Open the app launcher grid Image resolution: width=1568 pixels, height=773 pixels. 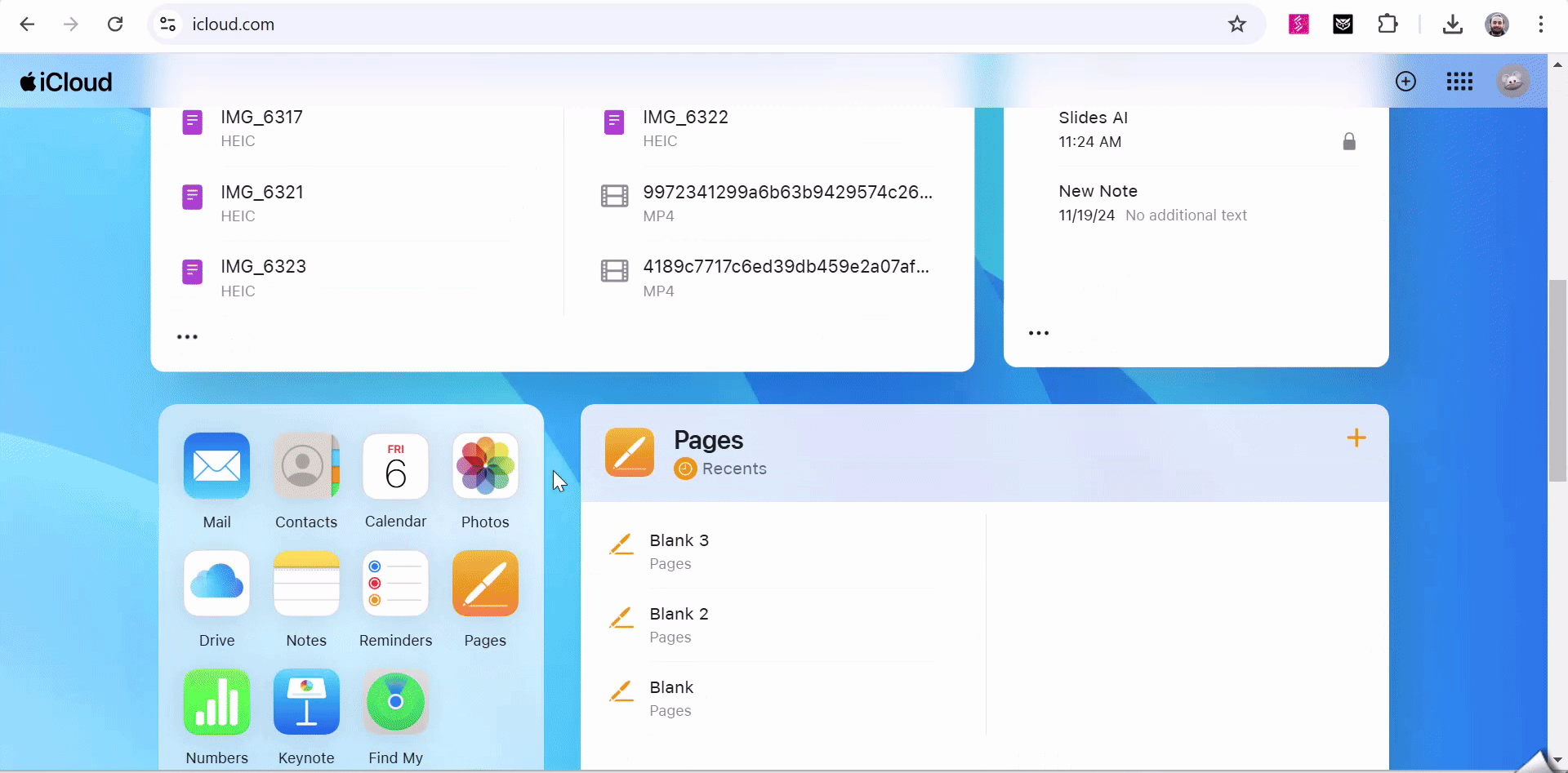coord(1459,82)
